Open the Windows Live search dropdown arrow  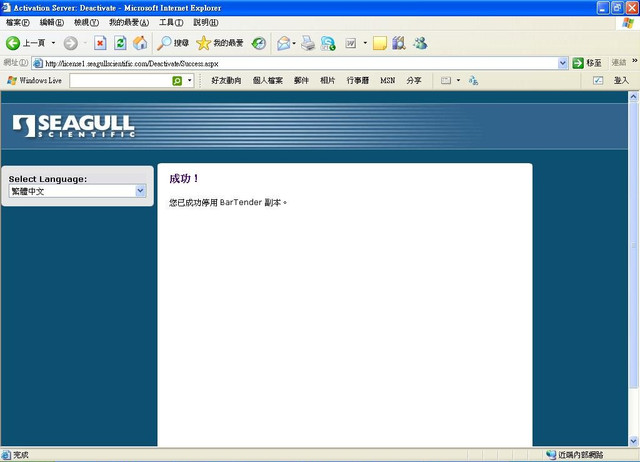189,80
